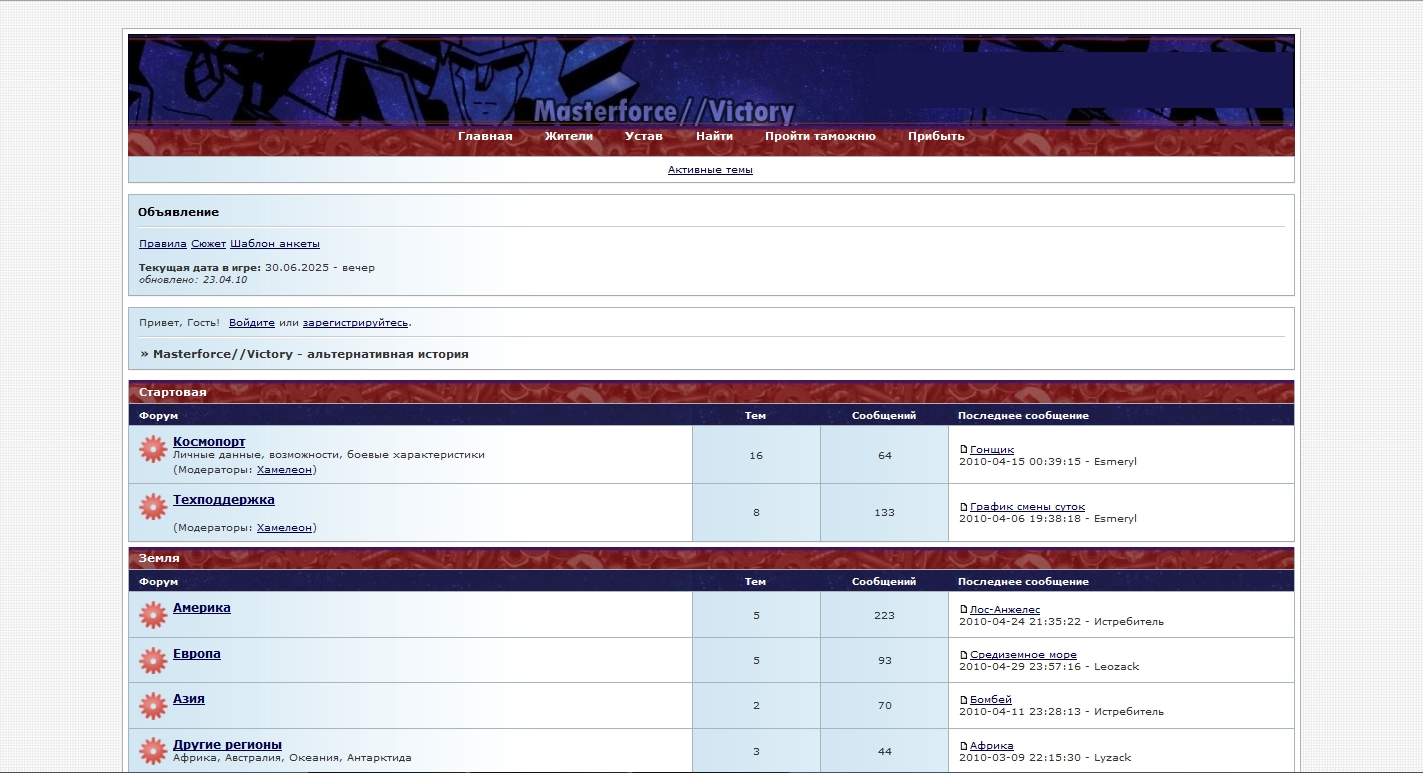Click post icon next to Гонщик

point(964,450)
